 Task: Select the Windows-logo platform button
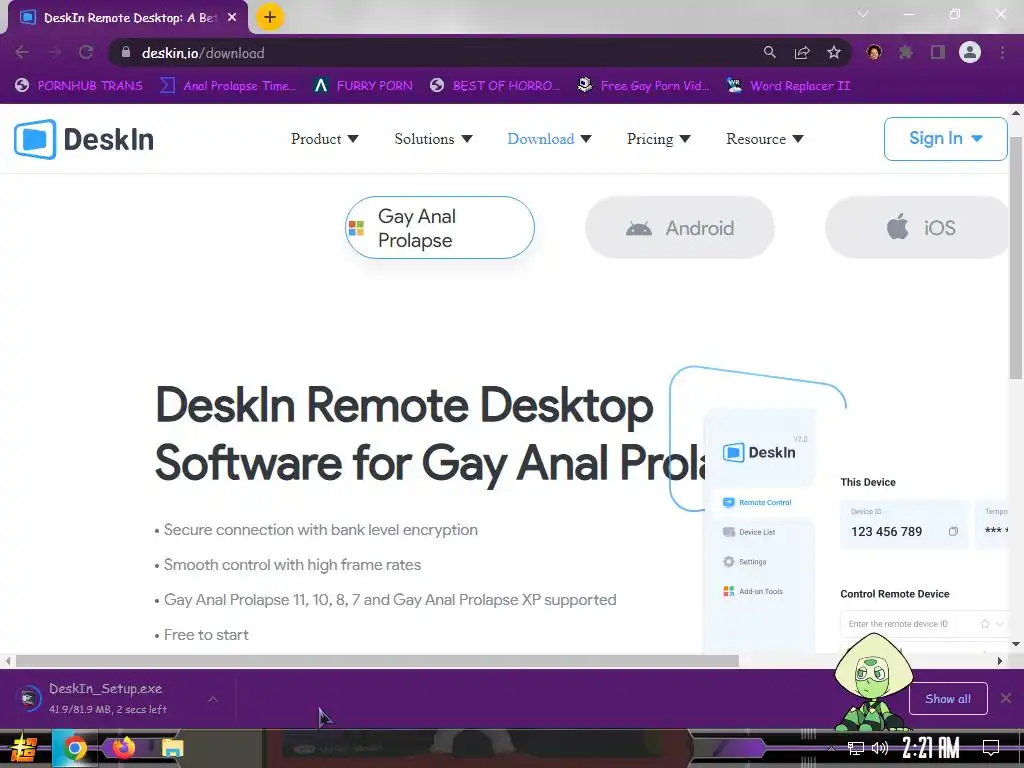[440, 228]
